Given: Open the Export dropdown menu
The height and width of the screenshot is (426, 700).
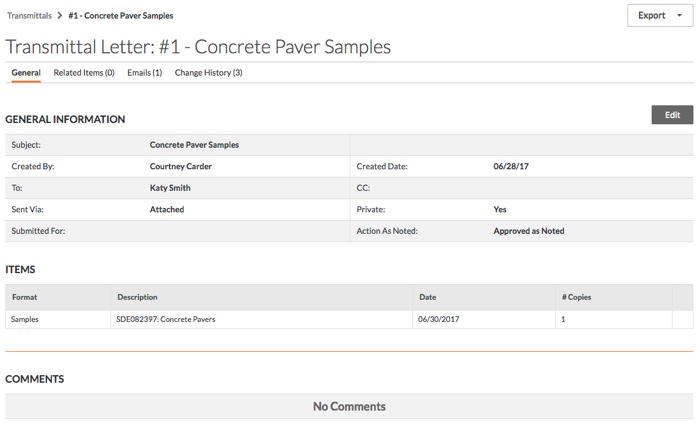Looking at the screenshot, I should point(660,16).
